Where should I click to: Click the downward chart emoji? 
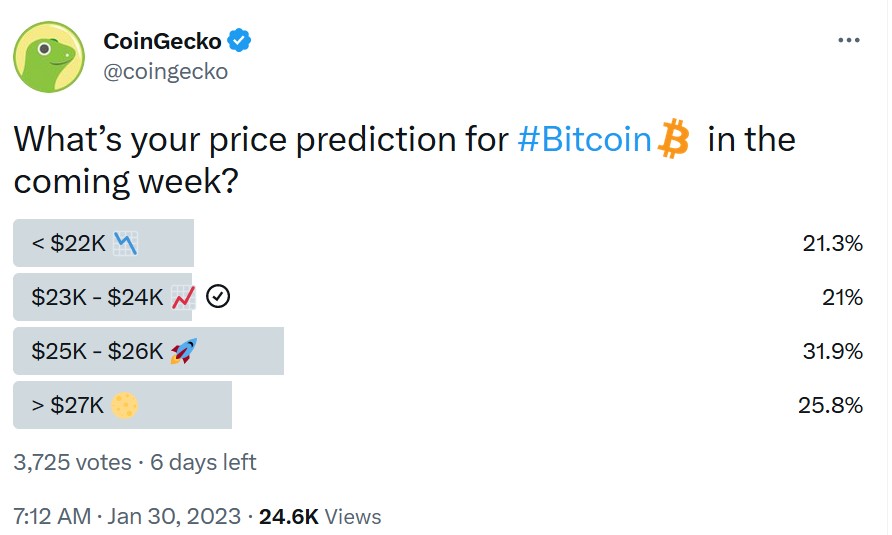125,244
